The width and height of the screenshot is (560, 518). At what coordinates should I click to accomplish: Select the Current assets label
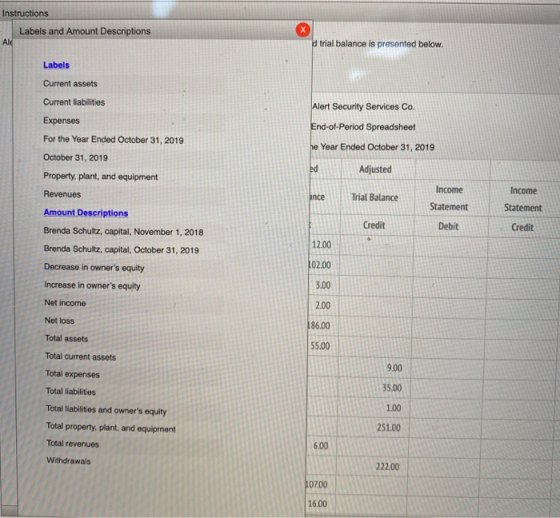point(70,84)
